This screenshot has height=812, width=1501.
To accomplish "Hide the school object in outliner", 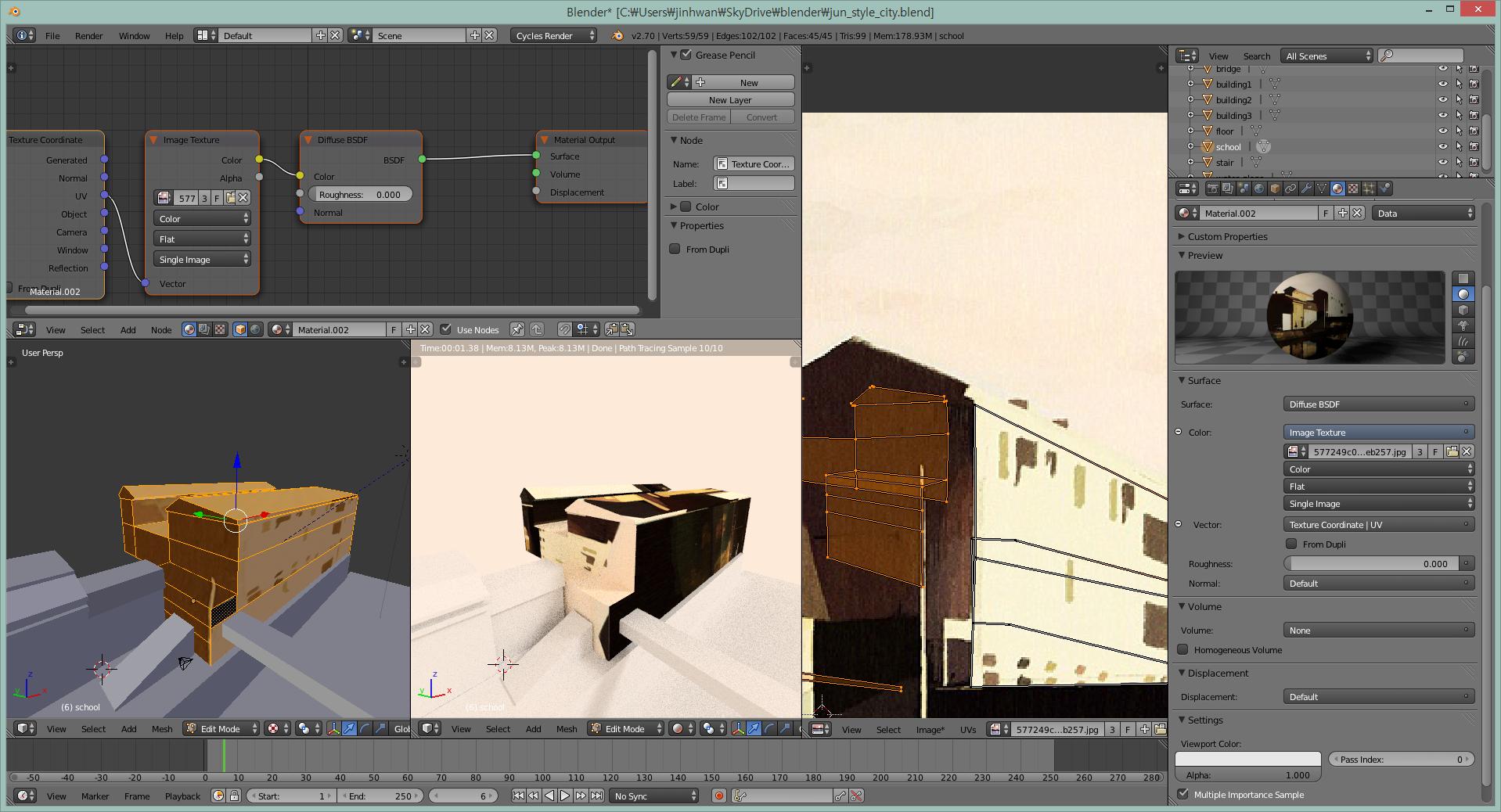I will 1443,146.
